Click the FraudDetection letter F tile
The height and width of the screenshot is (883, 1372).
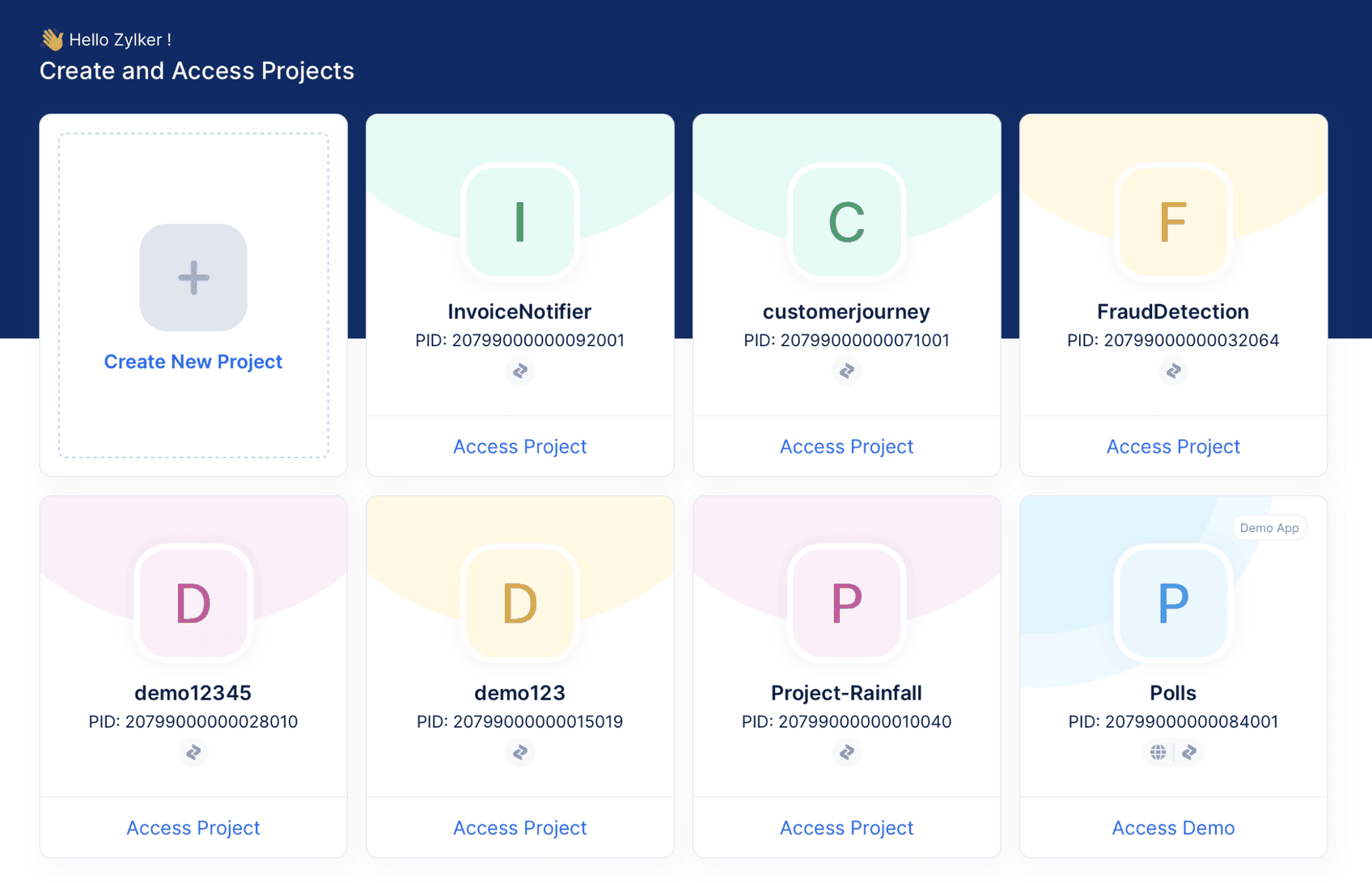pyautogui.click(x=1174, y=222)
